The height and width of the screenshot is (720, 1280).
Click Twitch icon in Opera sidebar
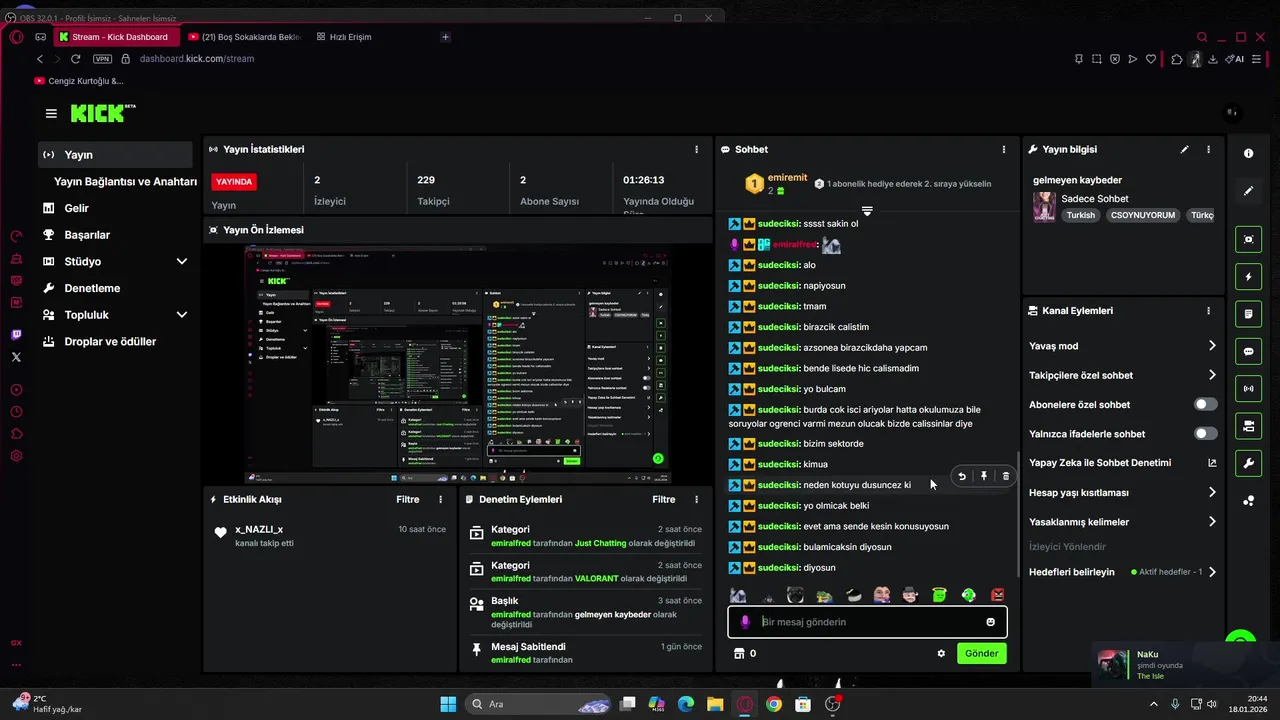click(x=16, y=335)
